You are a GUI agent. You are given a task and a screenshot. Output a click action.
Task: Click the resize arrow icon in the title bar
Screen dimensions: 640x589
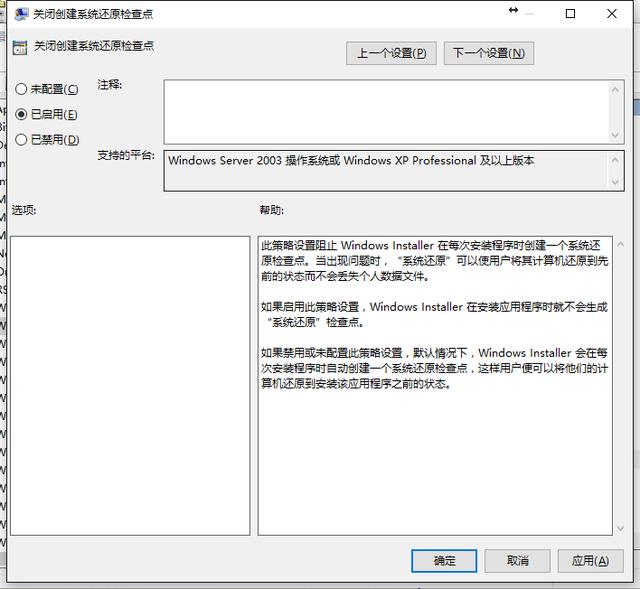point(513,10)
